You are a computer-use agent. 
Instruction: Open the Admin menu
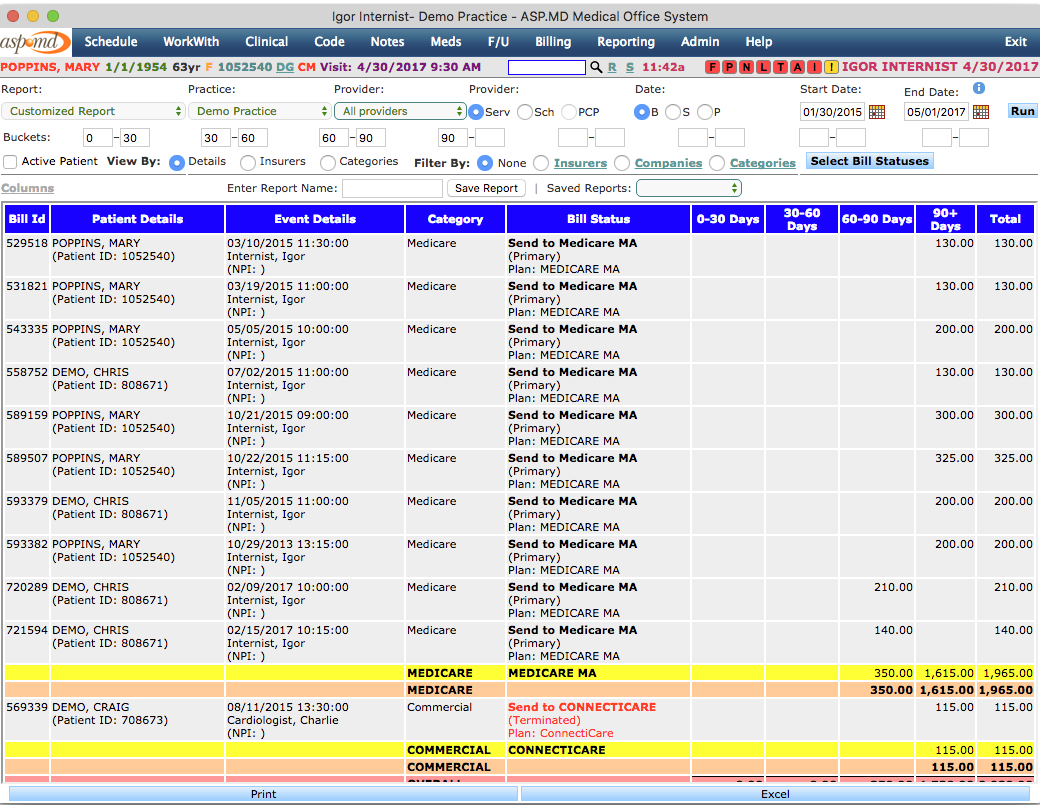click(x=700, y=42)
